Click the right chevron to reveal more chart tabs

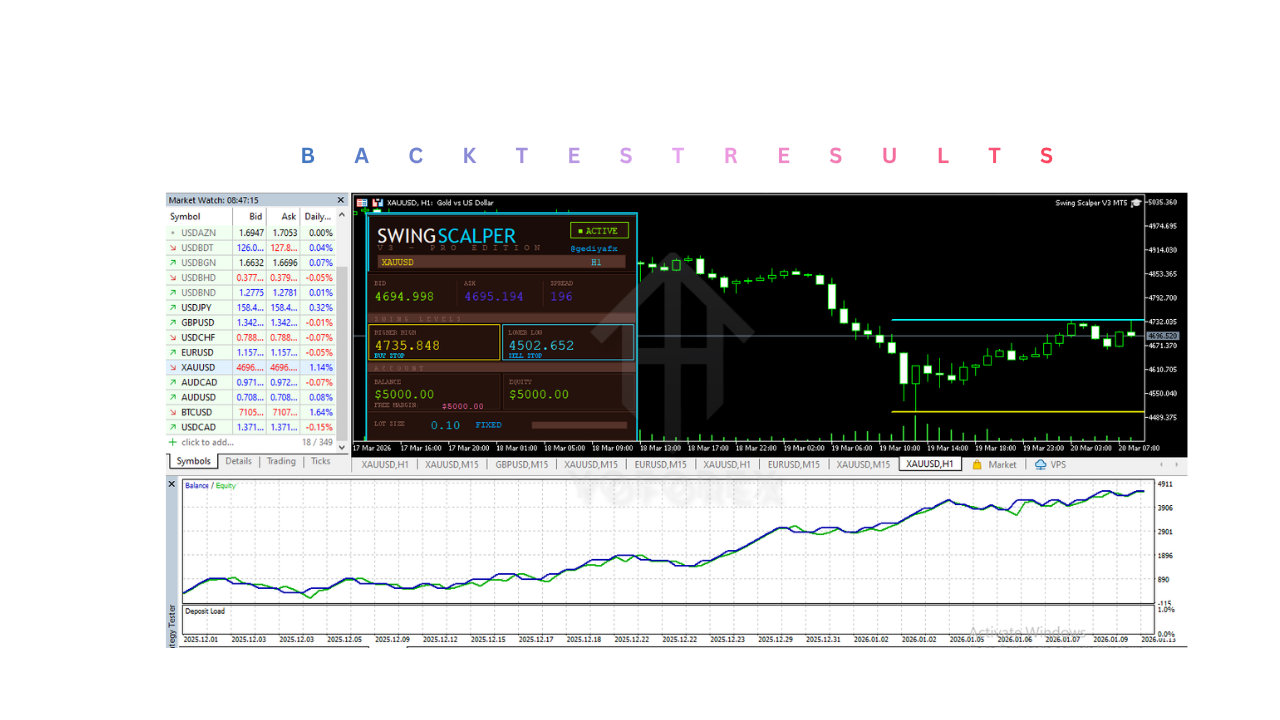point(1177,464)
